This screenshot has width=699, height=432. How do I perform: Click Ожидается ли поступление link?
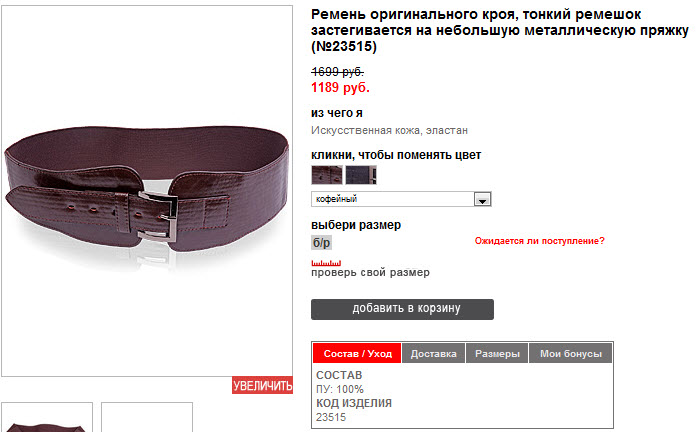click(539, 241)
